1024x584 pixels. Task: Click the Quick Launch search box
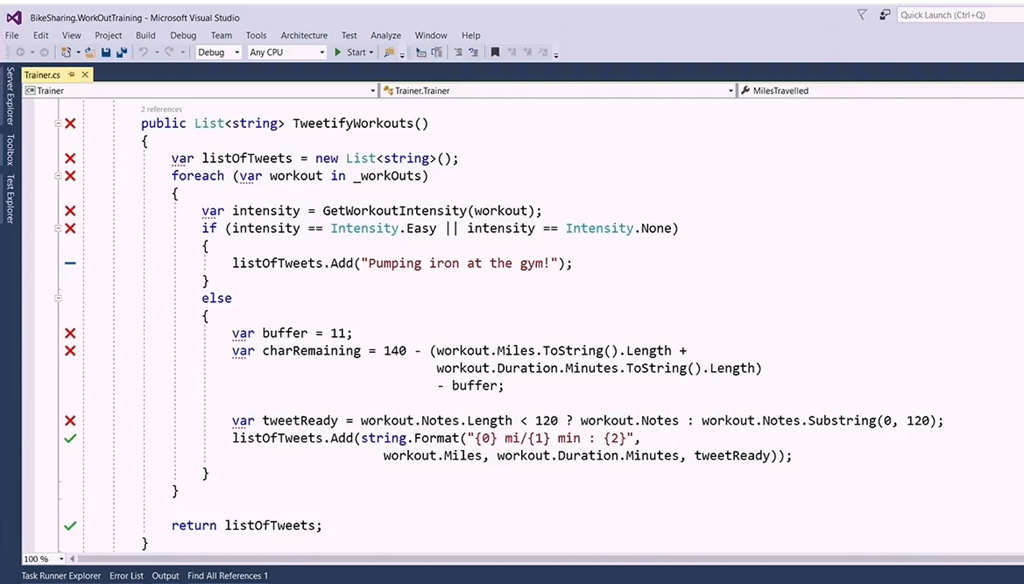957,15
